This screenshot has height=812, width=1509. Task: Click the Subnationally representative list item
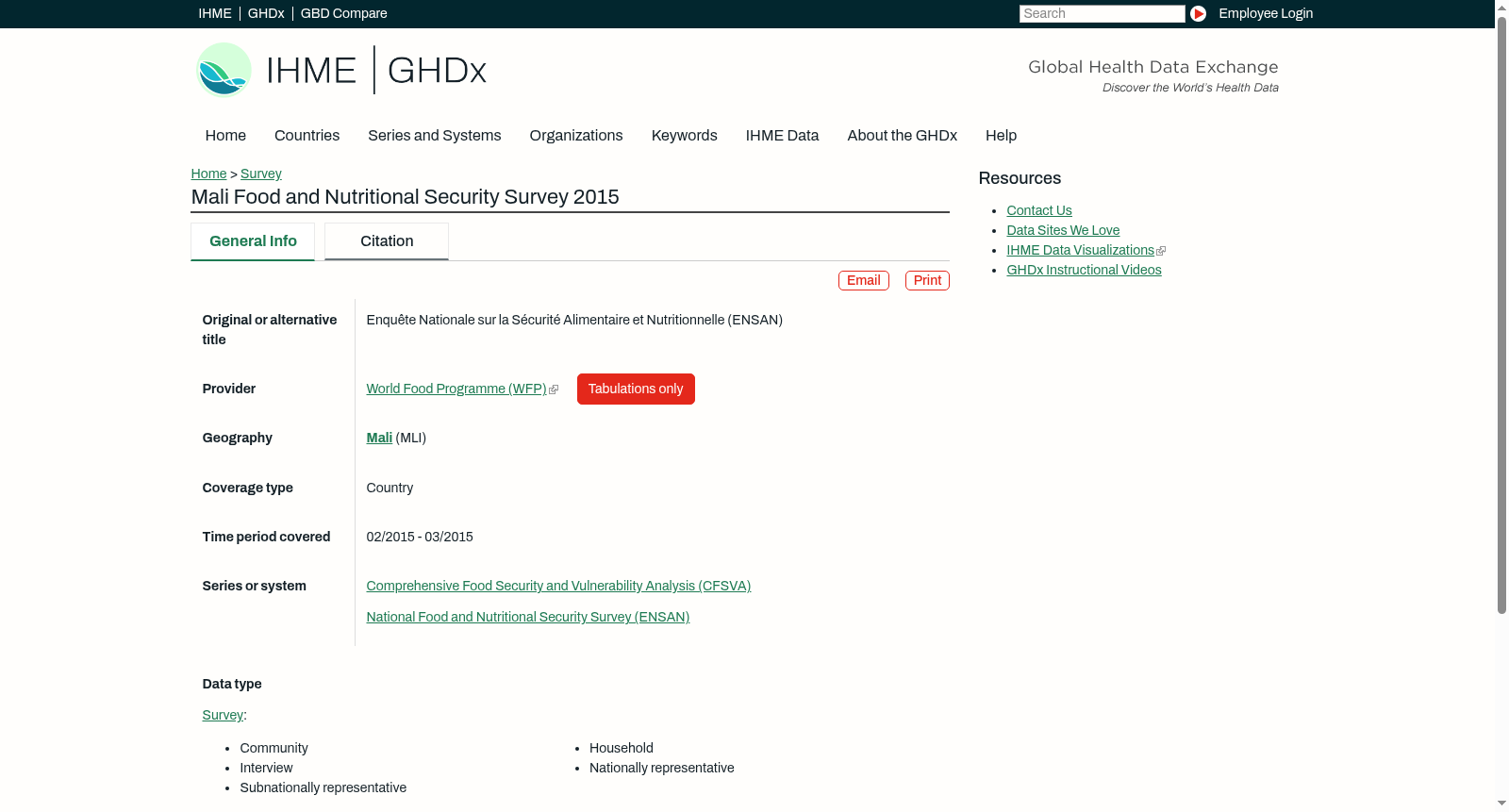pyautogui.click(x=323, y=788)
